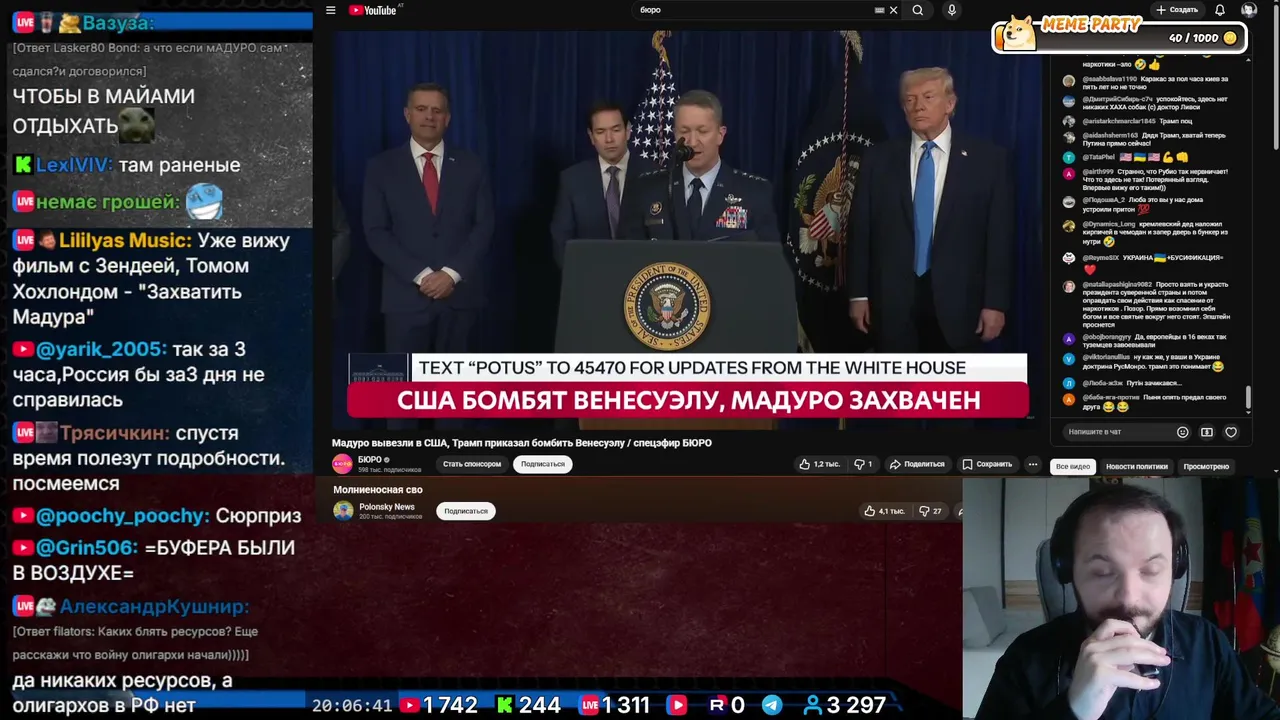Open more actions three-dot menu
1280x720 pixels.
click(x=1033, y=464)
